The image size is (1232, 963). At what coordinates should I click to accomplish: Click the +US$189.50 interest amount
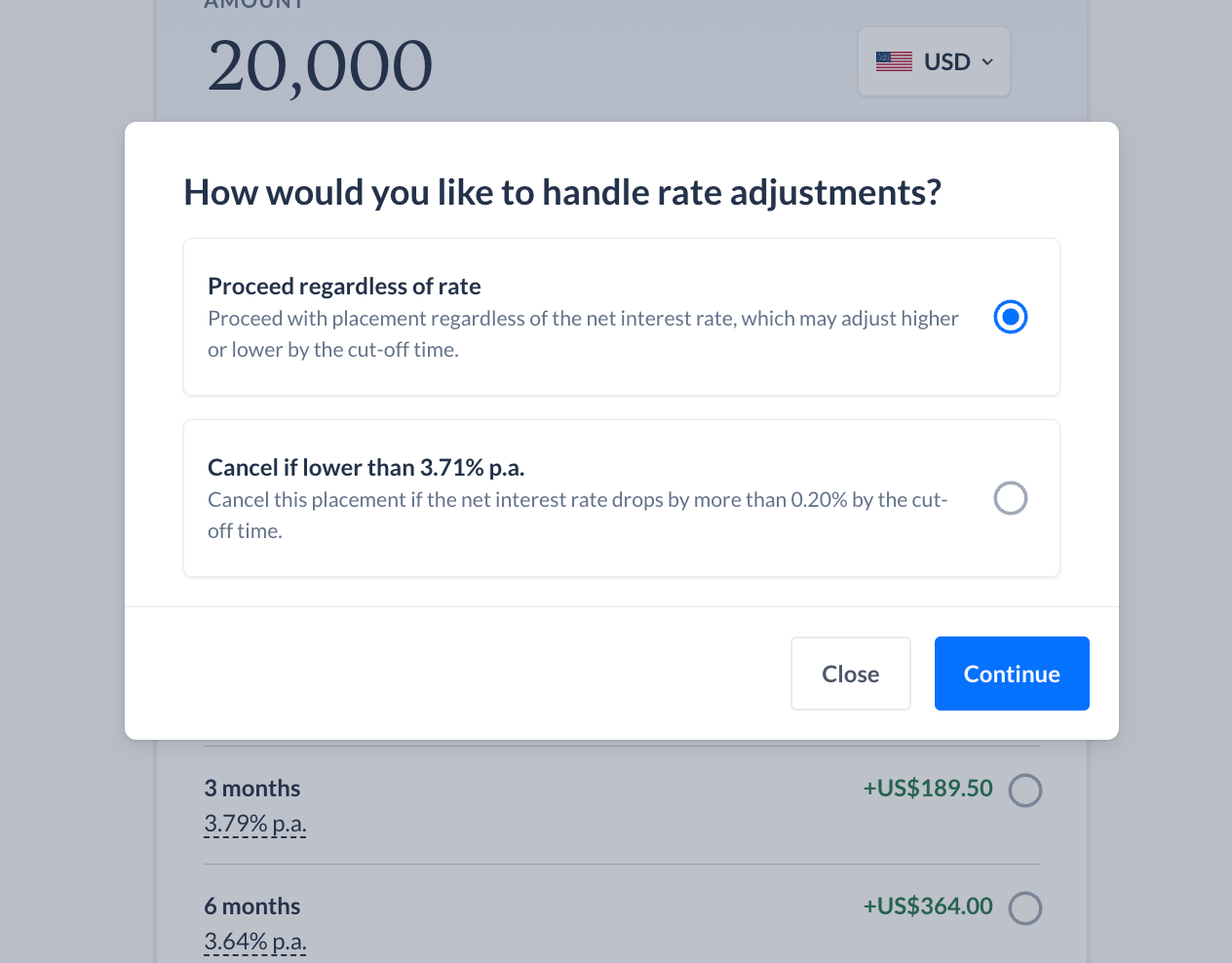(928, 789)
